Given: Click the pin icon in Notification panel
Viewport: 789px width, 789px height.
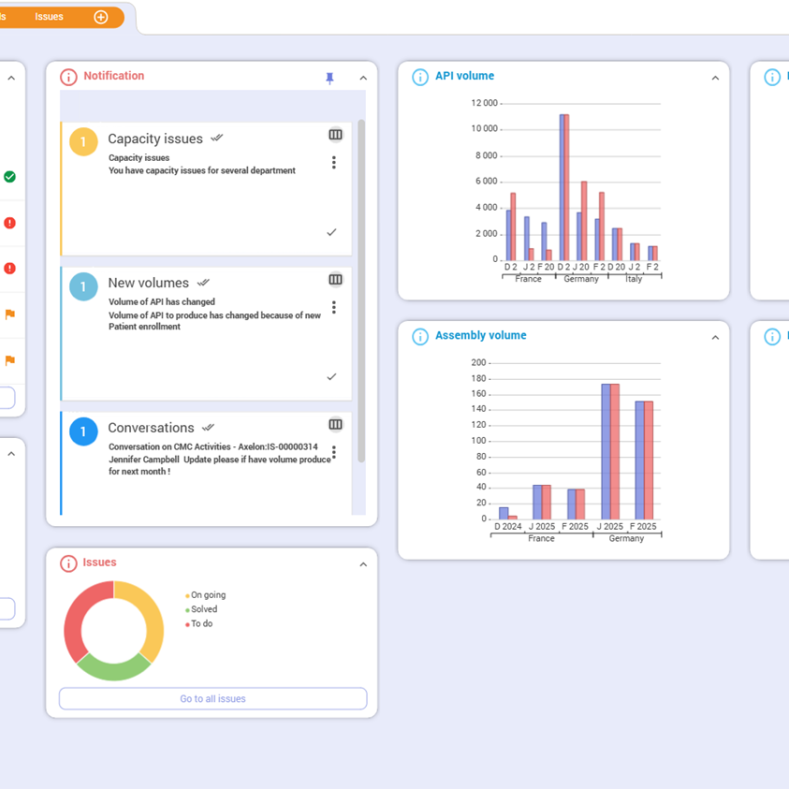Looking at the screenshot, I should tap(330, 78).
